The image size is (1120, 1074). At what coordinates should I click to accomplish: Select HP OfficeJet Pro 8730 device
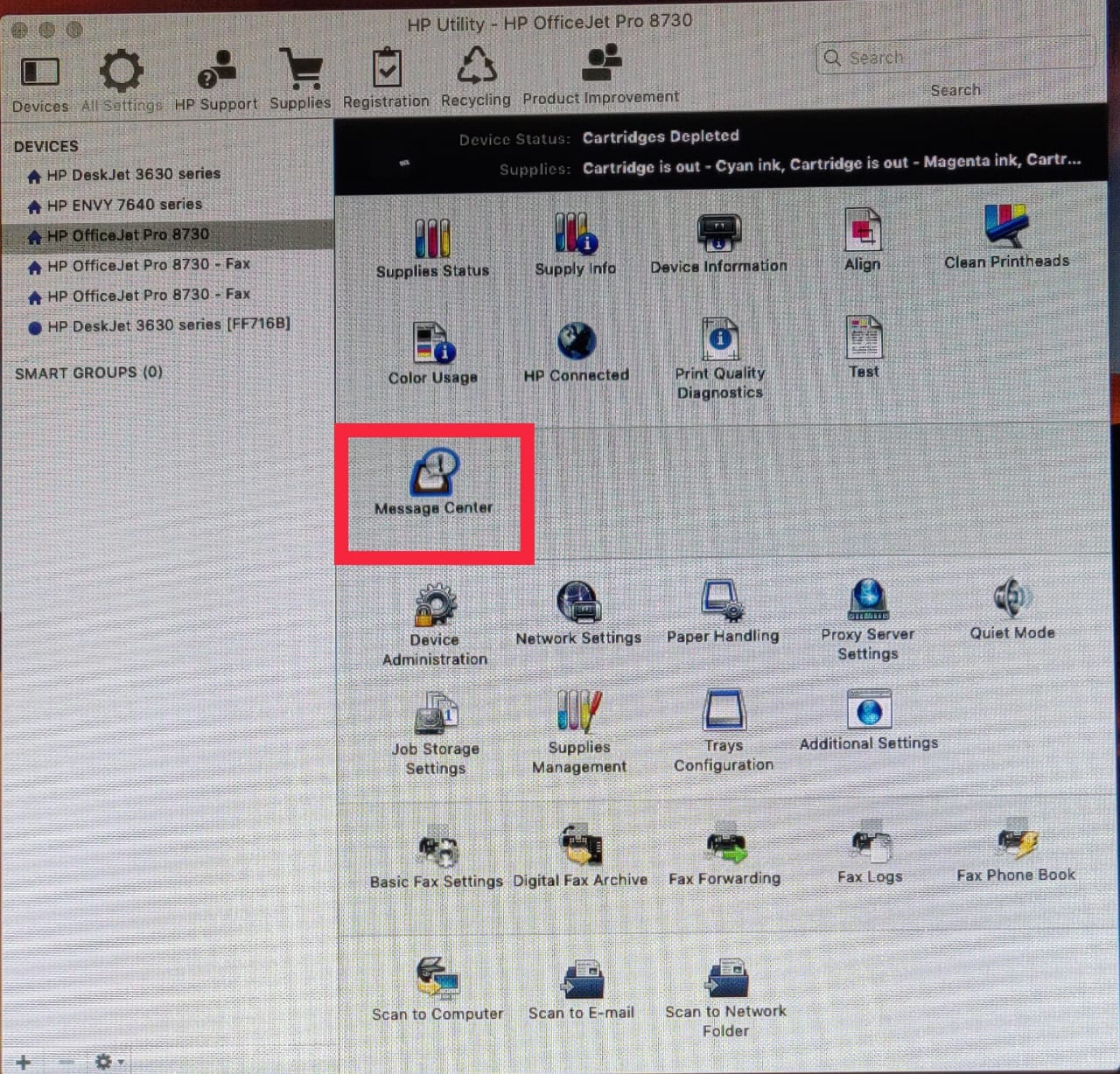click(x=166, y=234)
